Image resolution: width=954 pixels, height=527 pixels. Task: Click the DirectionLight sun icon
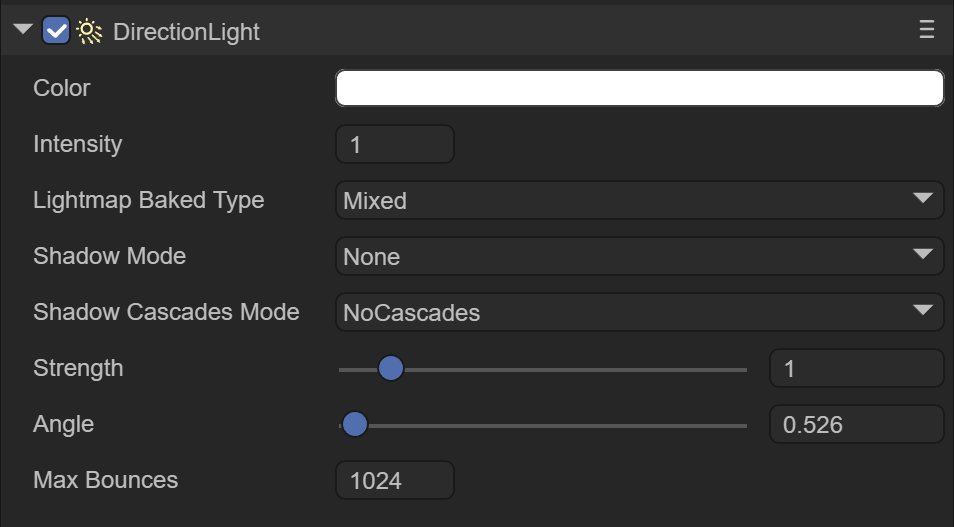tap(89, 32)
